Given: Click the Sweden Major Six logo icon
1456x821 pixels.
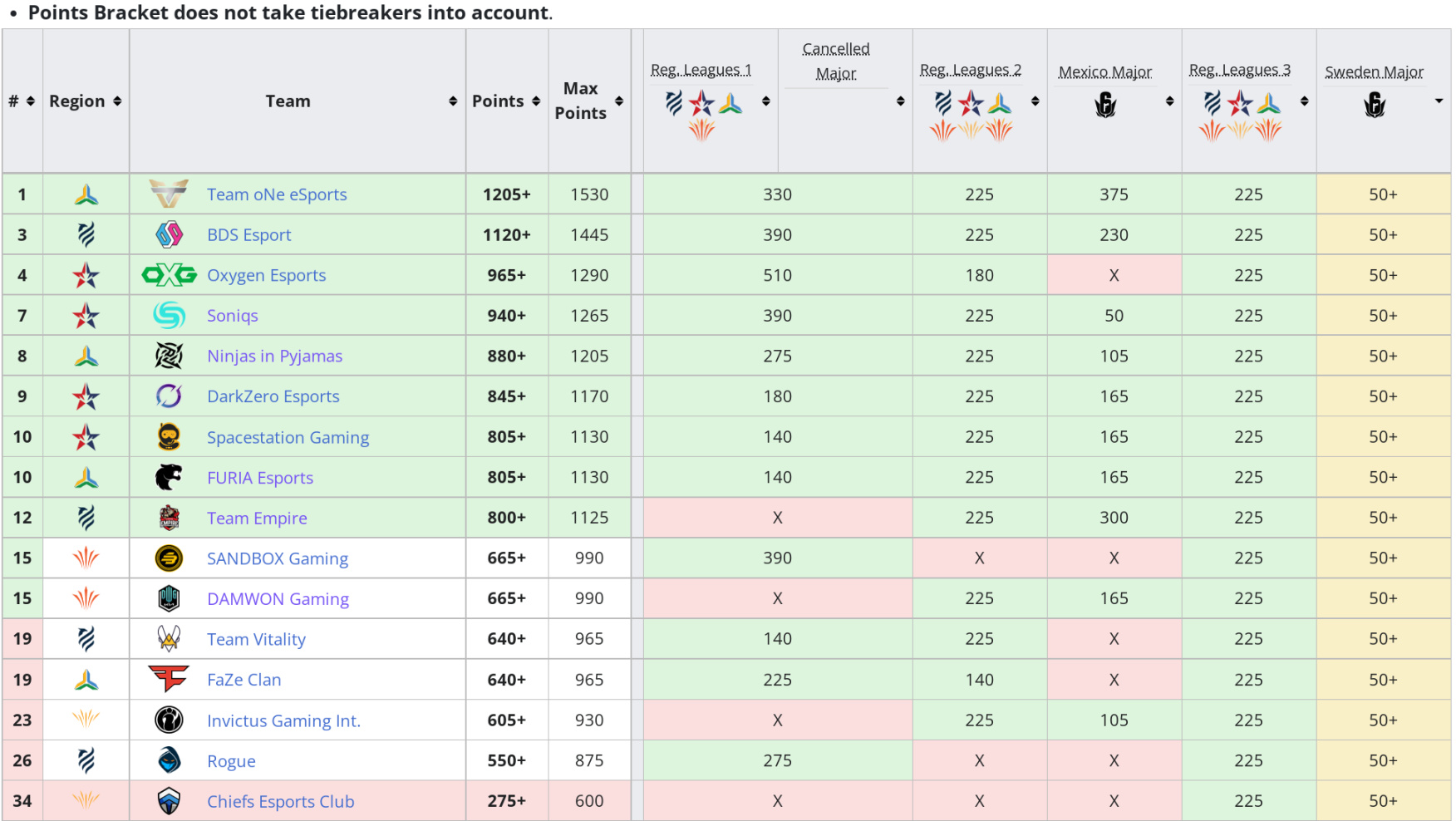Looking at the screenshot, I should (x=1374, y=106).
